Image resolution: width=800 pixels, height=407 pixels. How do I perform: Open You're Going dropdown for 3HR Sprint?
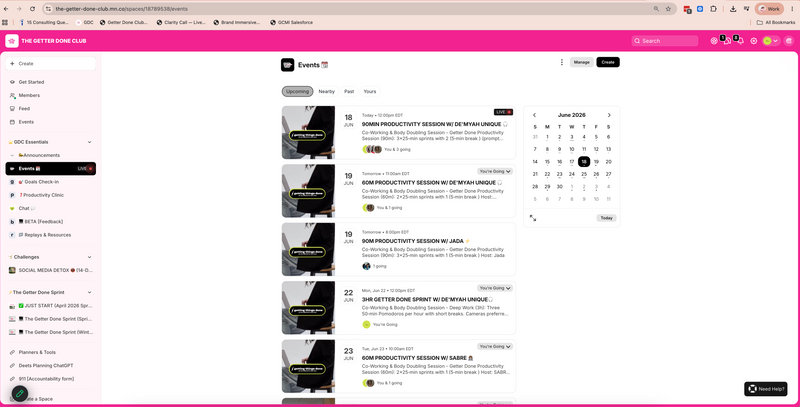coord(495,288)
